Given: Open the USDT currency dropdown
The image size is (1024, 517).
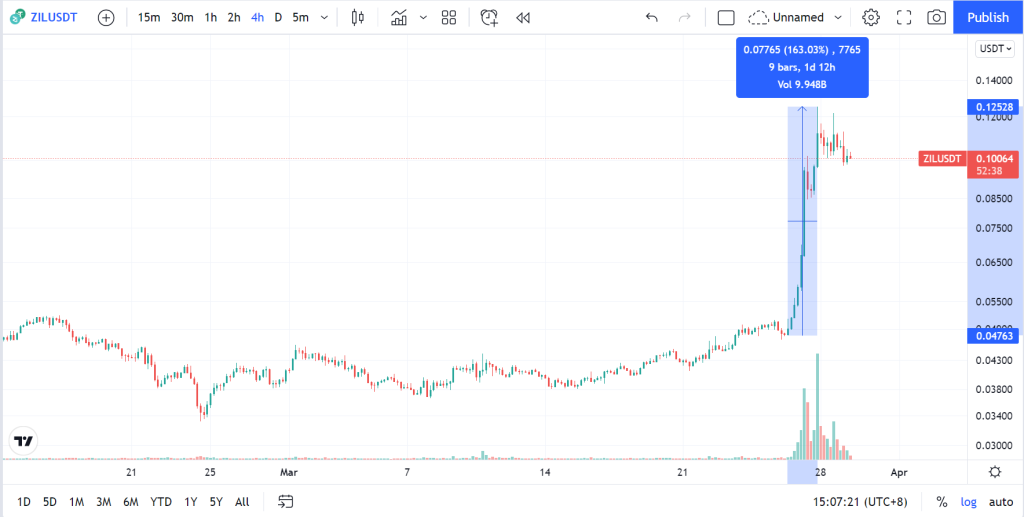Looking at the screenshot, I should click(994, 49).
